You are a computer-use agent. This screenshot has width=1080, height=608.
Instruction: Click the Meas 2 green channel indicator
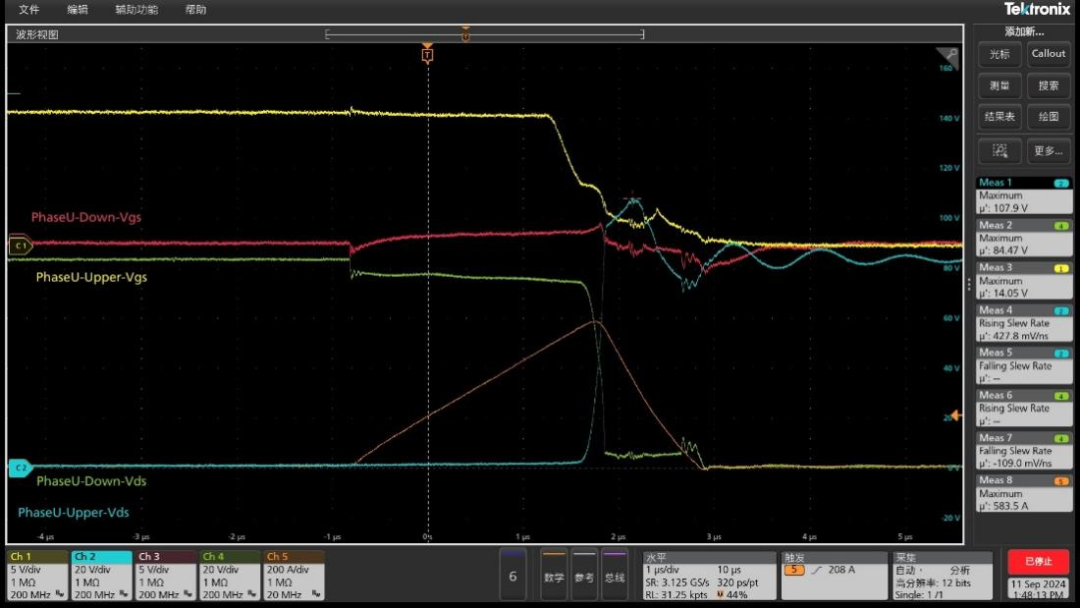(1061, 226)
